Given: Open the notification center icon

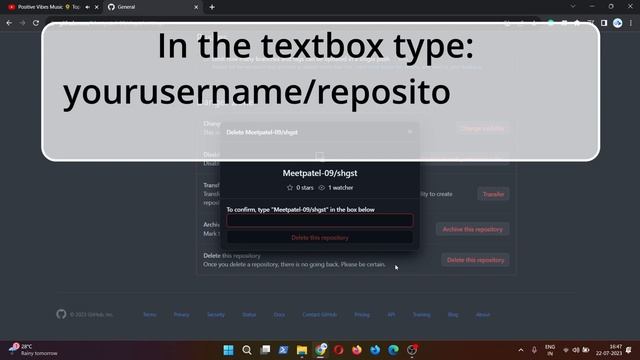Looking at the screenshot, I should tap(629, 350).
